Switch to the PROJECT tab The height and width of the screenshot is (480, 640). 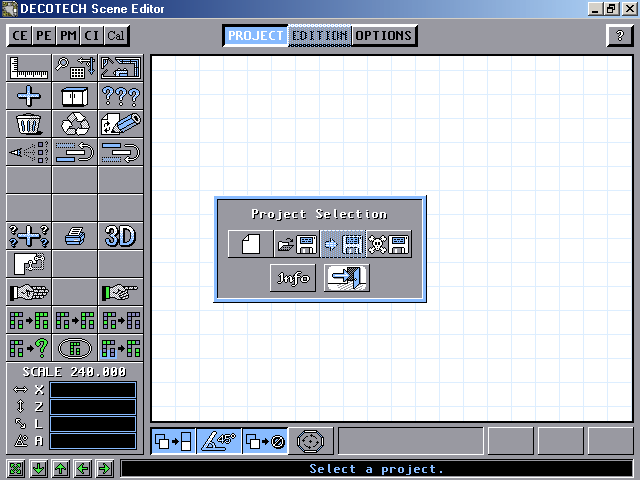click(256, 36)
